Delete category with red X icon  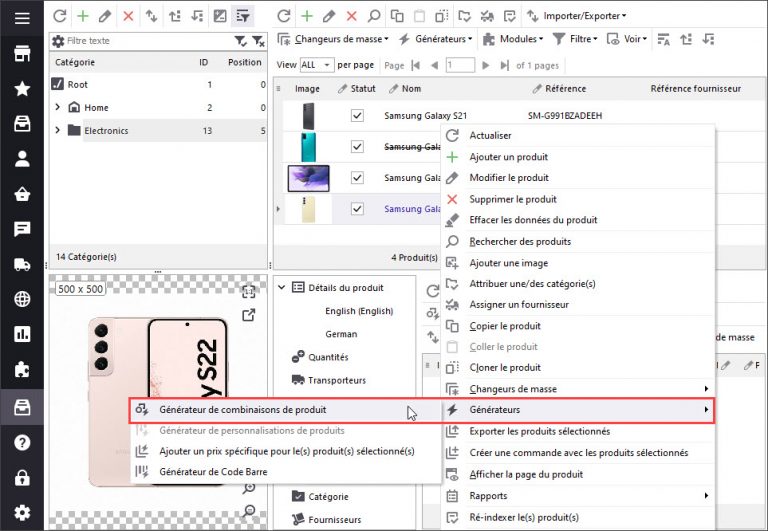coord(128,16)
